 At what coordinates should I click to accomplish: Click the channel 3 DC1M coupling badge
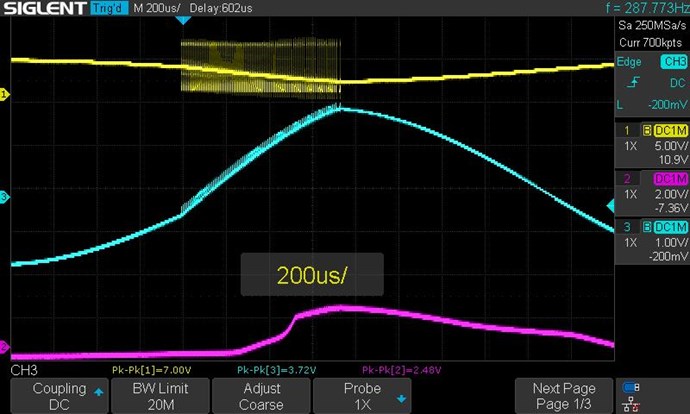(671, 227)
